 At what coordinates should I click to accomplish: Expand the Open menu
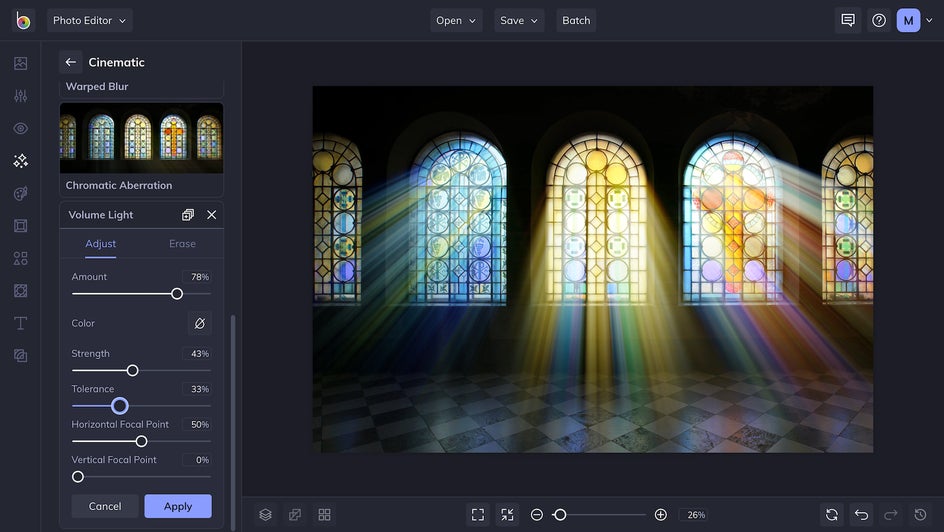click(x=456, y=20)
